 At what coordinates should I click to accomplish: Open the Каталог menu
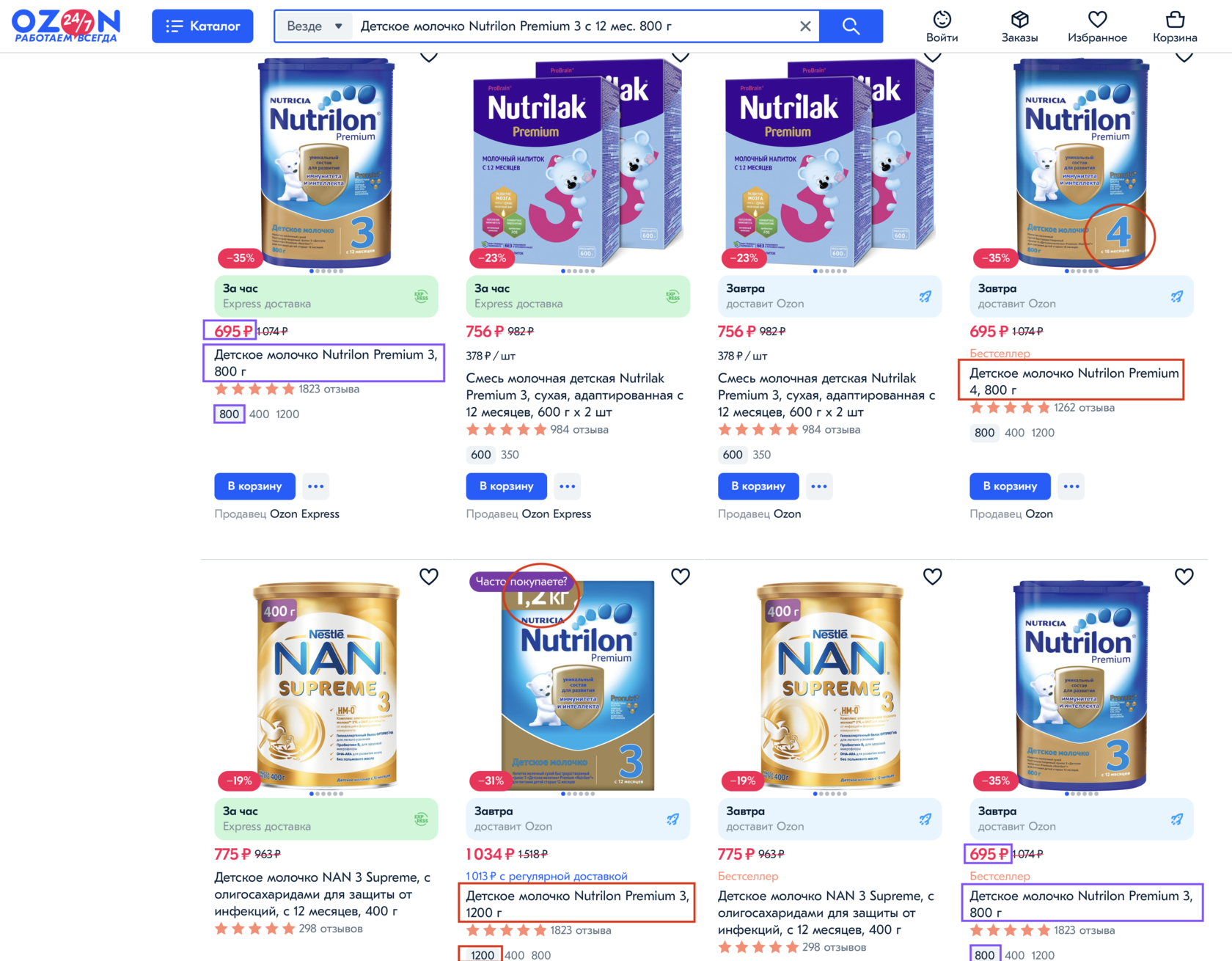click(x=202, y=26)
